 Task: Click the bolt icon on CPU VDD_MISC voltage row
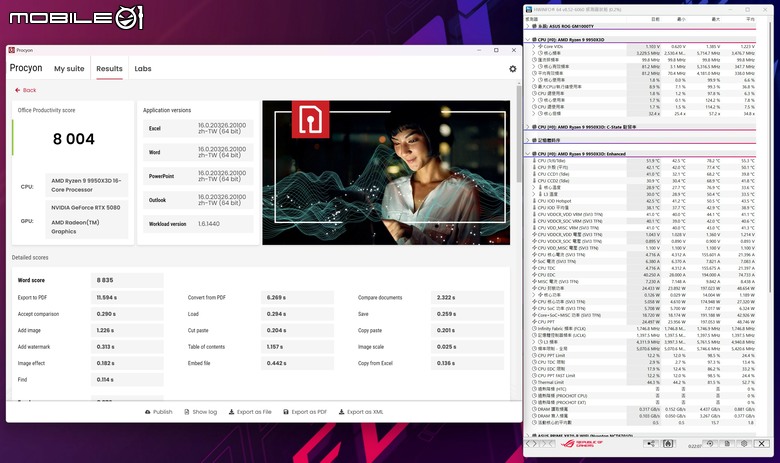(x=534, y=248)
